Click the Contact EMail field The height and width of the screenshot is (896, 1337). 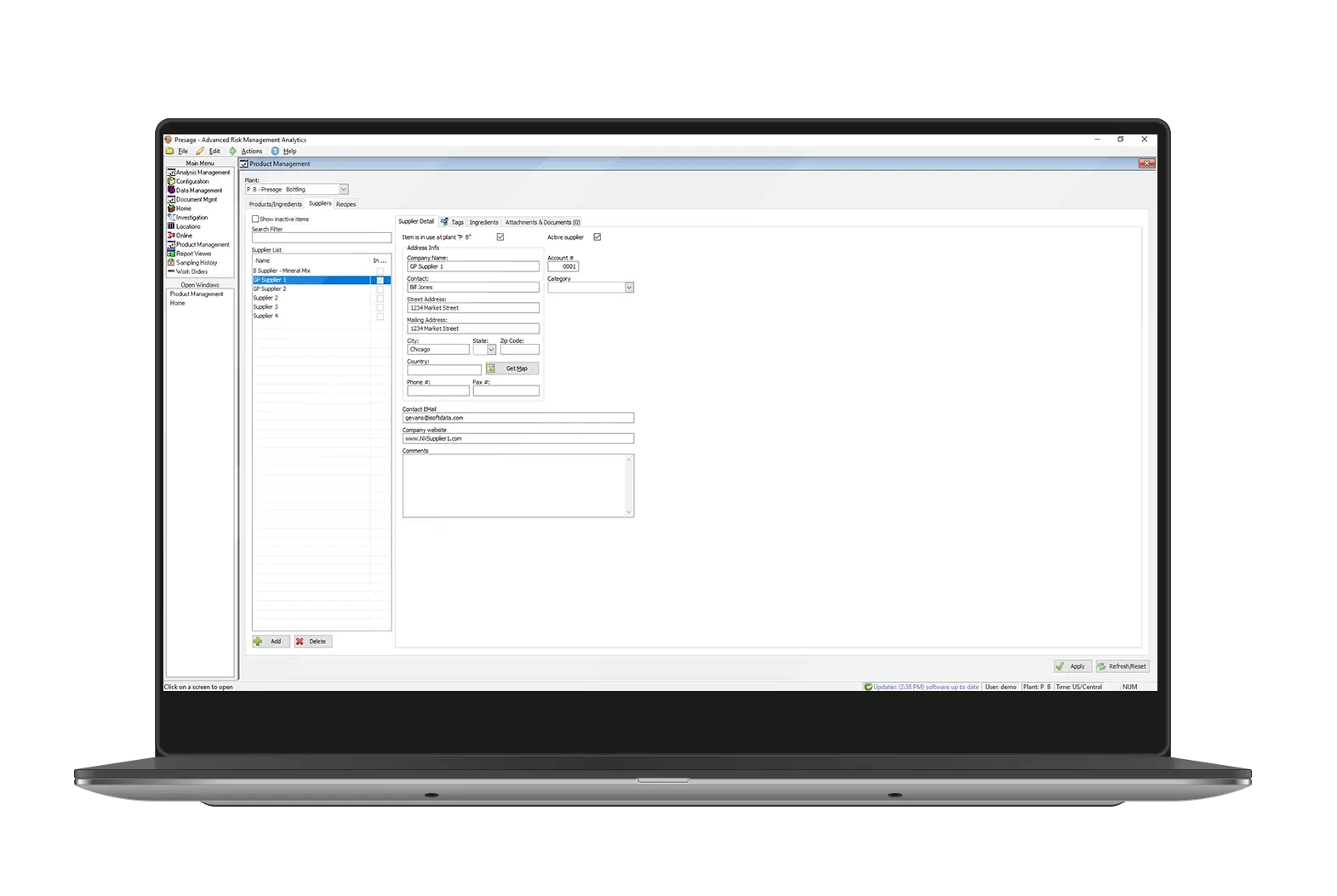pos(518,418)
